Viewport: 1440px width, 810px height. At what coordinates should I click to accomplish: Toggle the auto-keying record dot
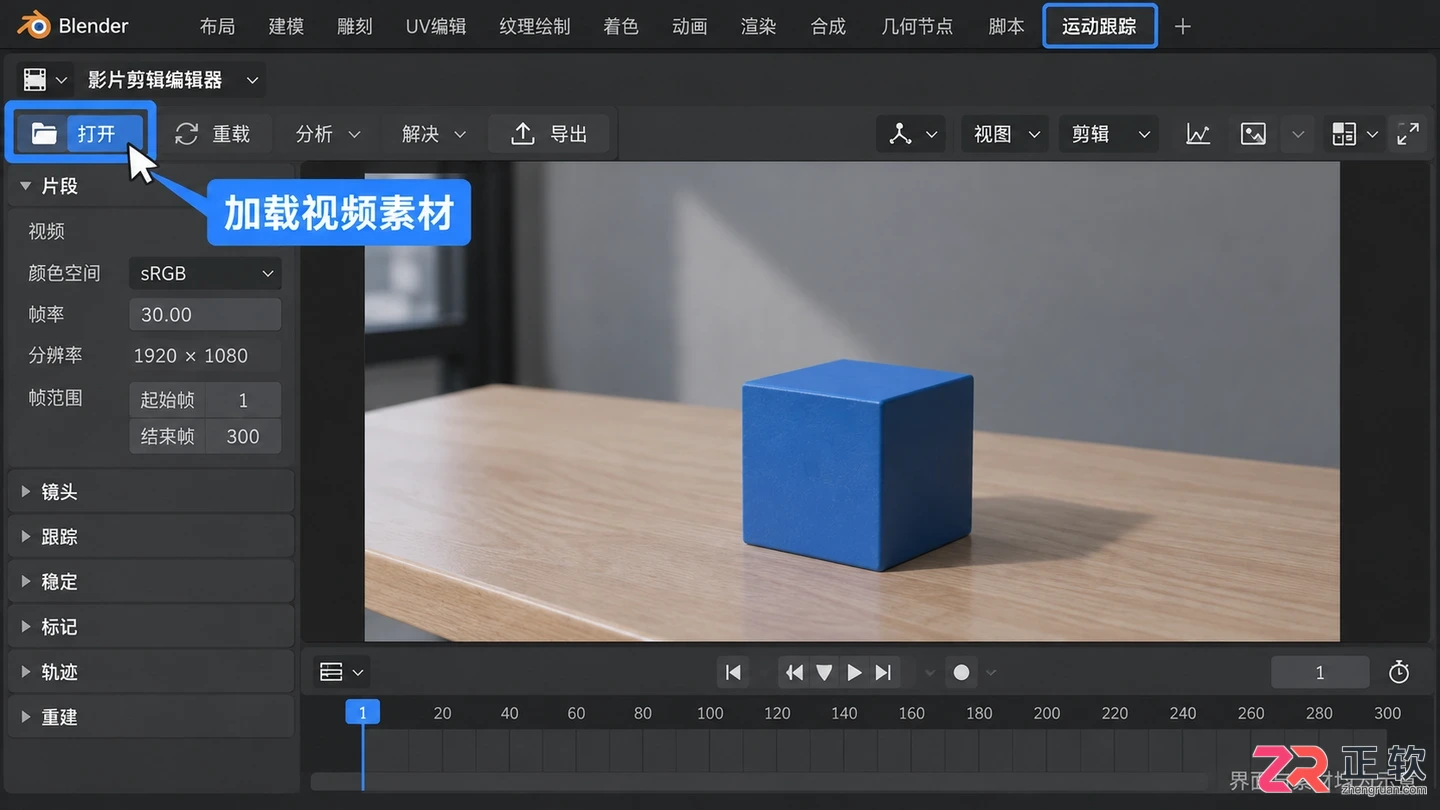961,673
